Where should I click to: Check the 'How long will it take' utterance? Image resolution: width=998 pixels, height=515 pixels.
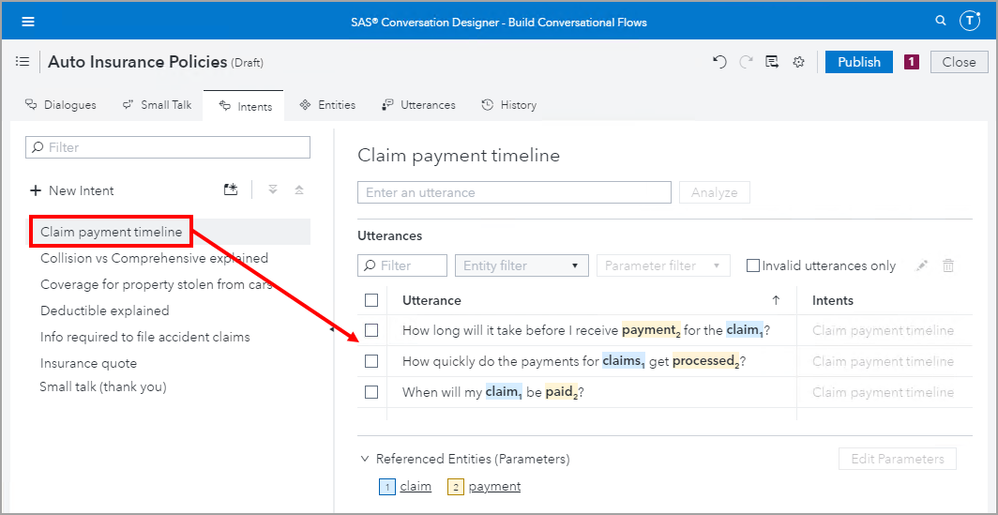372,330
